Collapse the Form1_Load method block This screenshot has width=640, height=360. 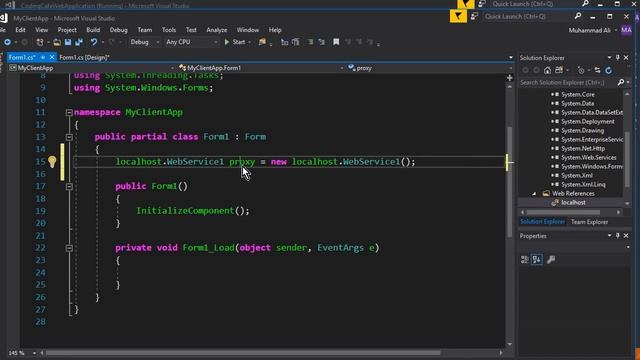point(69,248)
